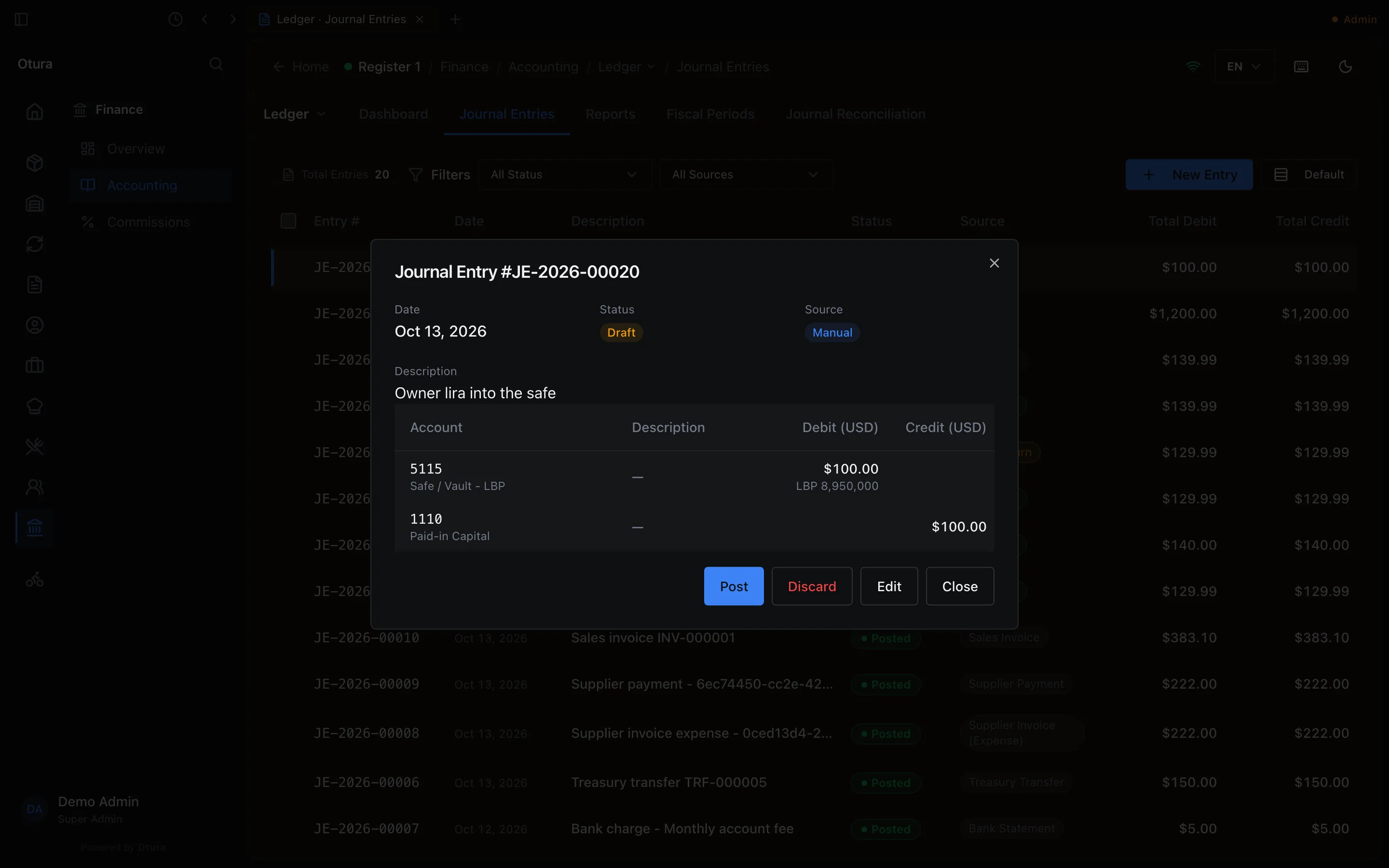Open the sync arrows sidebar icon

coord(34,244)
